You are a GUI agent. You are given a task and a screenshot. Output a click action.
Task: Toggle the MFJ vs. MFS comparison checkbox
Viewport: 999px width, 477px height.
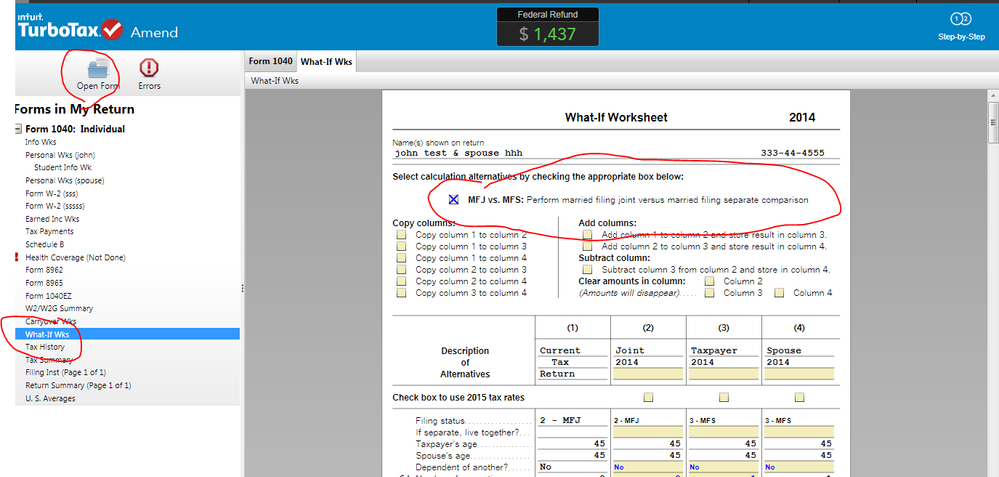454,200
